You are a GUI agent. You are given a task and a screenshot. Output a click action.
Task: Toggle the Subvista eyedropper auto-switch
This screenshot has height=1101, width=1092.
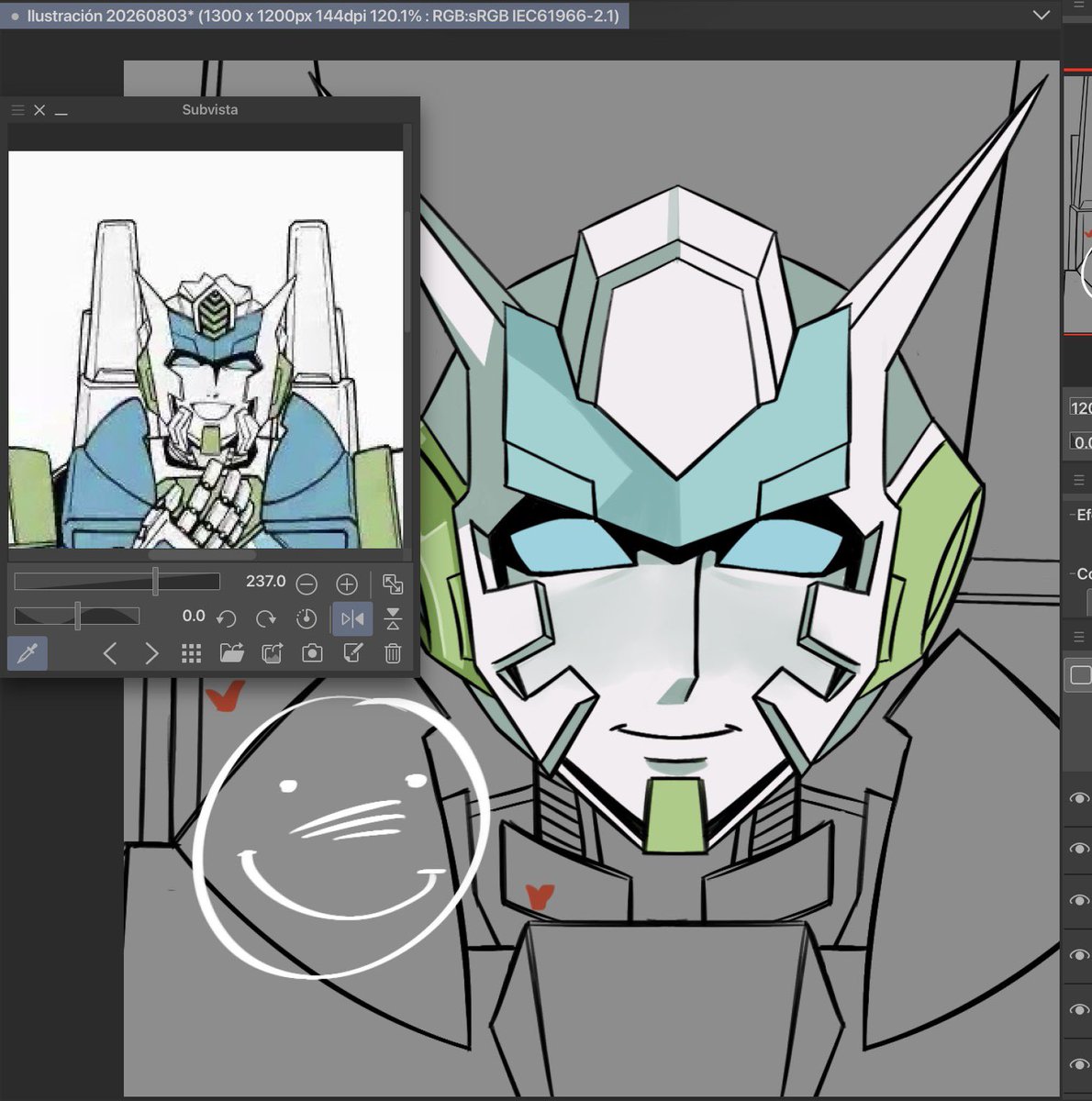coord(28,653)
